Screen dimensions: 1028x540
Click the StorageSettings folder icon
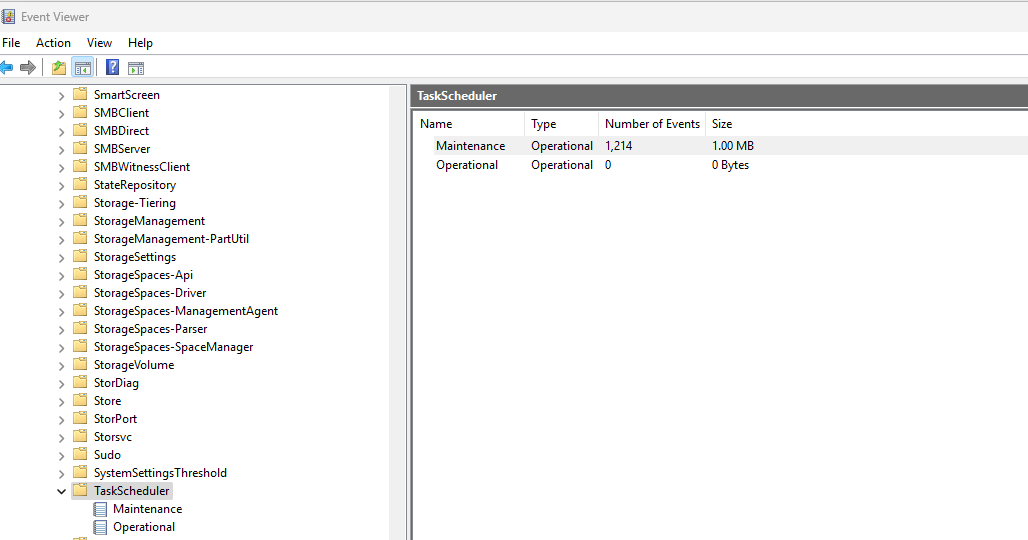click(x=80, y=256)
